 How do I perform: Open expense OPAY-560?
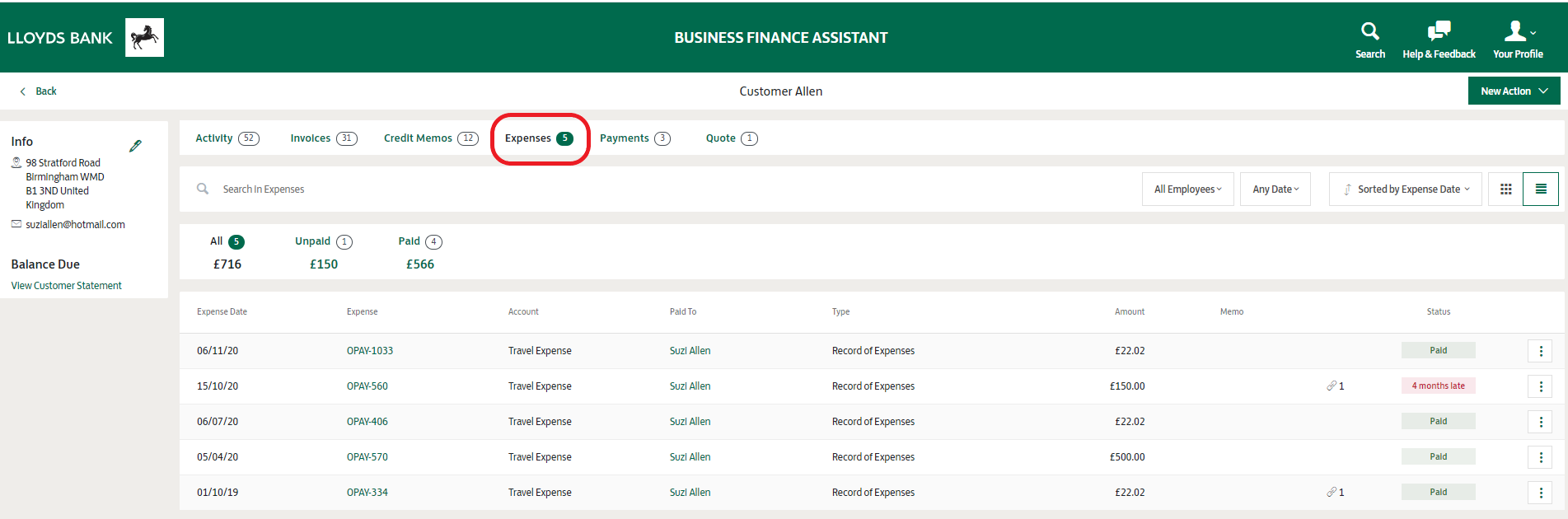pos(367,386)
